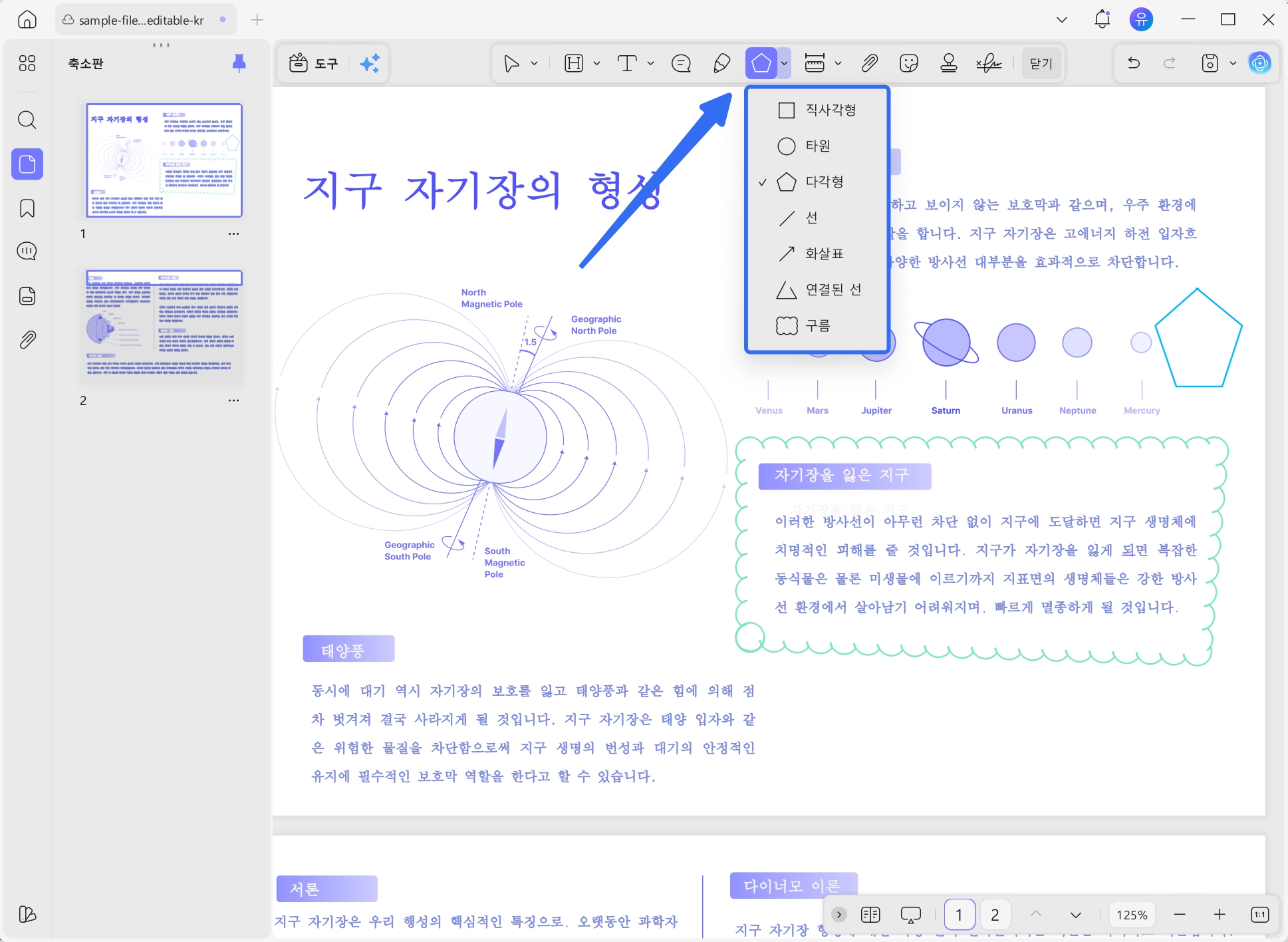Click the page 1 number field
This screenshot has width=1288, height=942.
pyautogui.click(x=959, y=915)
